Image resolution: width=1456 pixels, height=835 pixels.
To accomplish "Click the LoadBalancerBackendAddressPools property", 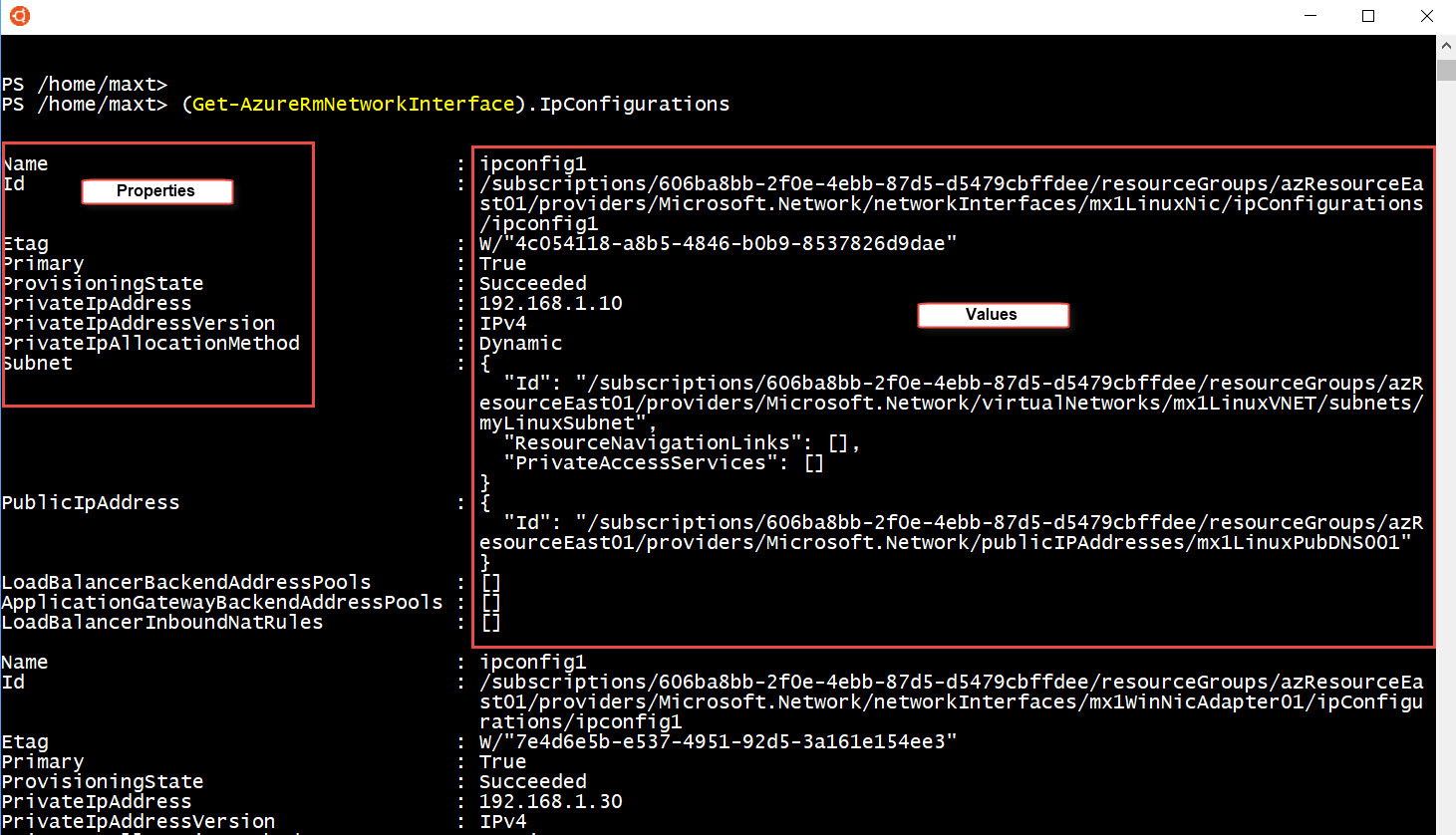I will 186,583.
